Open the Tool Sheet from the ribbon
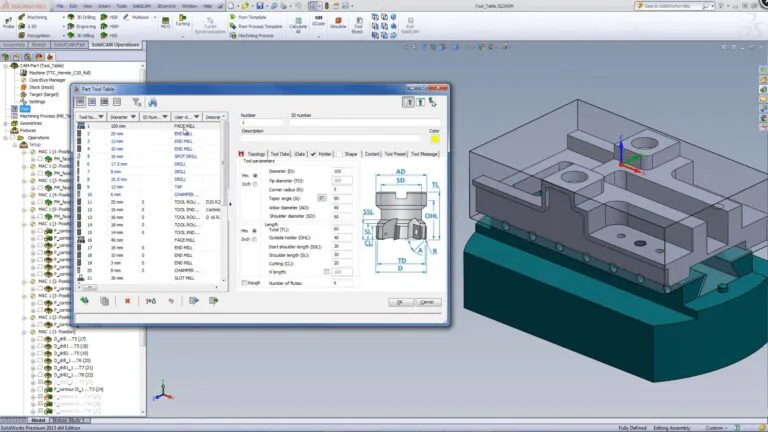Viewport: 768px width, 432px height. pyautogui.click(x=358, y=23)
